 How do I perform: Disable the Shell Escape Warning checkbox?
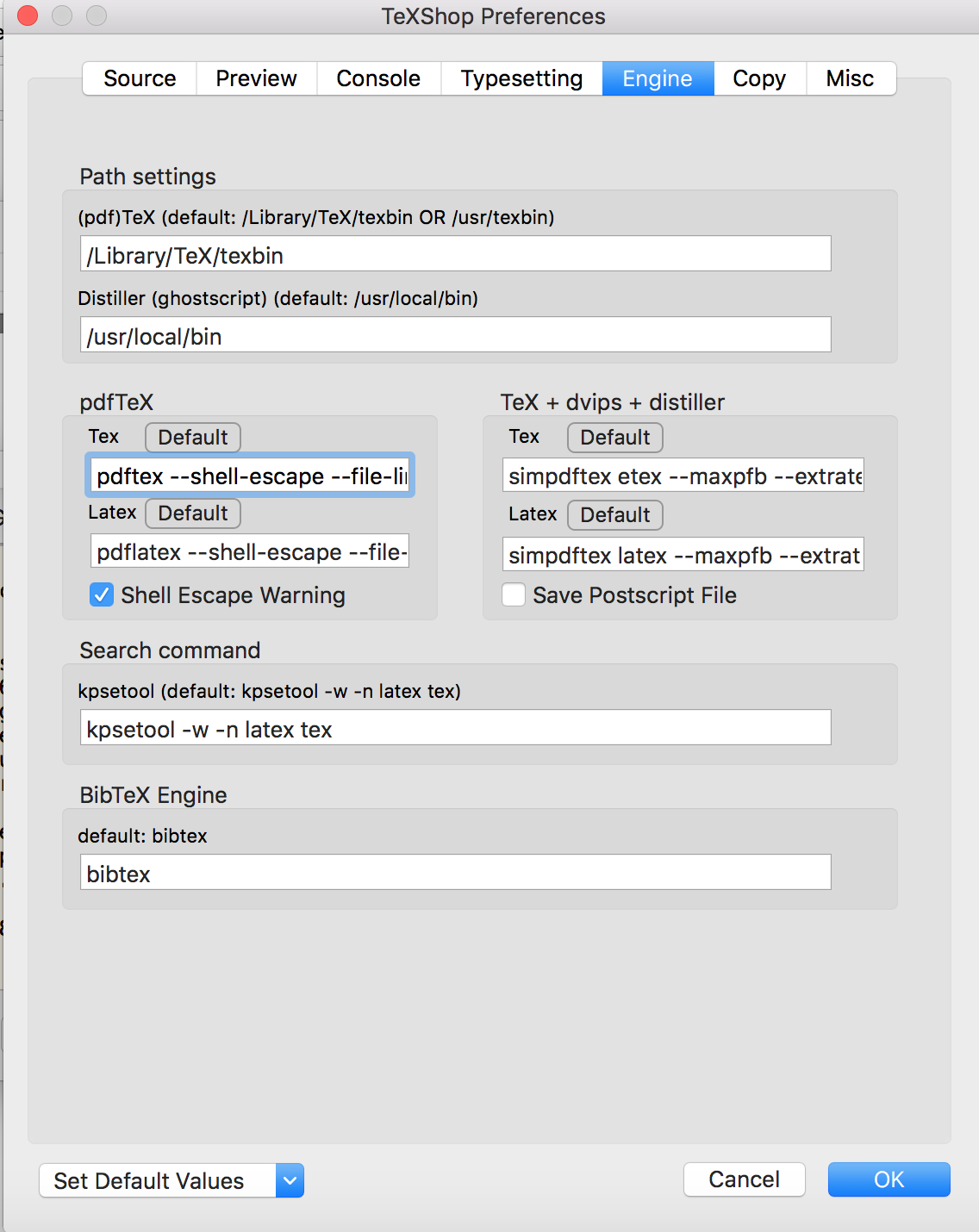coord(102,594)
